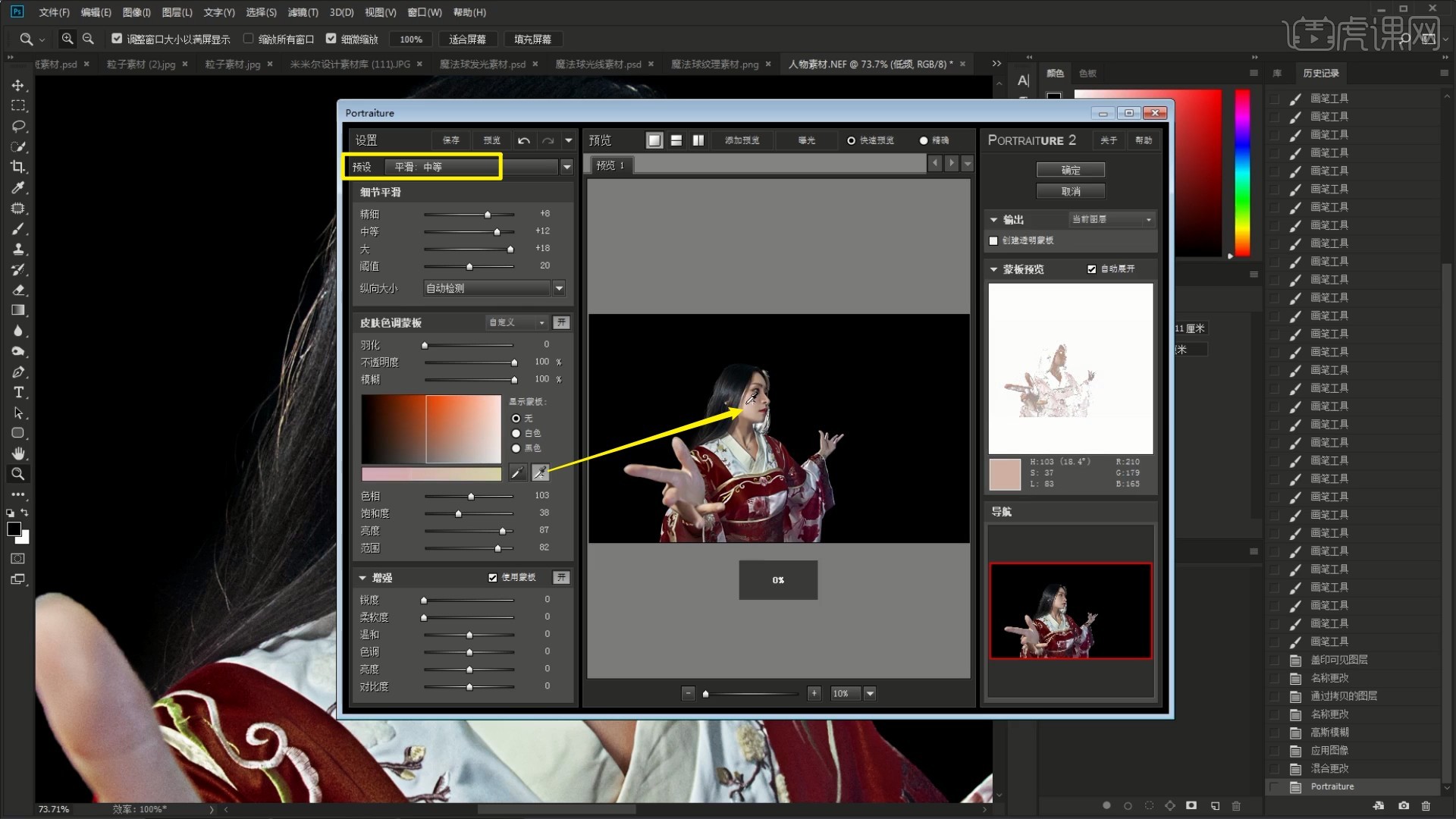Select the Type tool
Image resolution: width=1456 pixels, height=819 pixels.
tap(18, 392)
